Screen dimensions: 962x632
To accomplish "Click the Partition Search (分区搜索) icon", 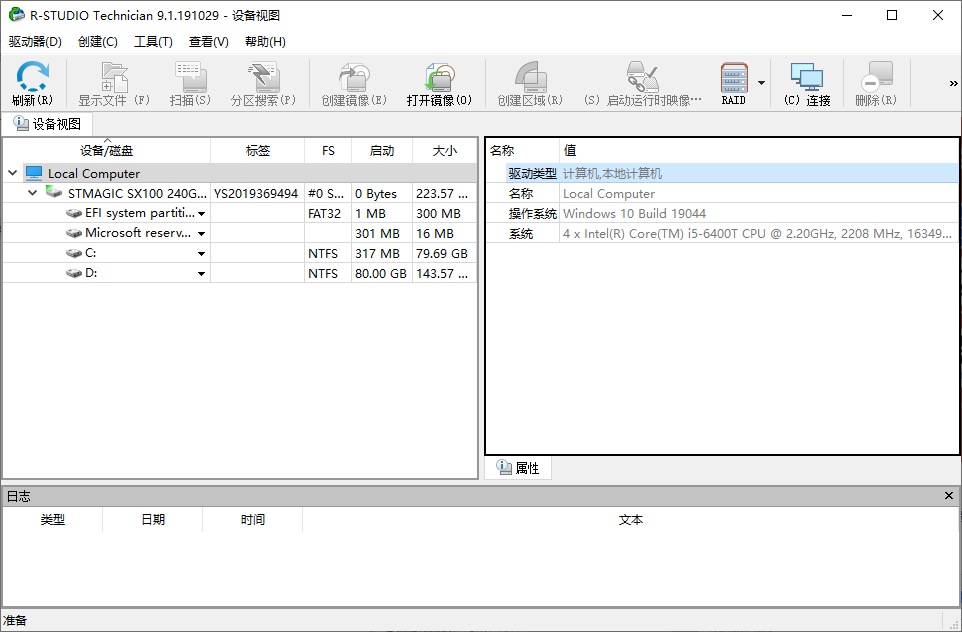I will [x=264, y=77].
